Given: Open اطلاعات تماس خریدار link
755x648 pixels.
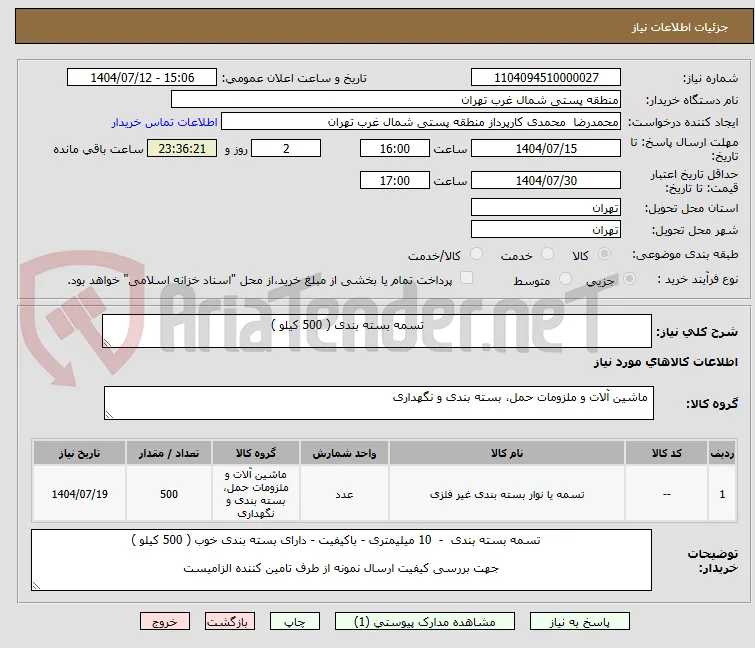Looking at the screenshot, I should click(165, 122).
